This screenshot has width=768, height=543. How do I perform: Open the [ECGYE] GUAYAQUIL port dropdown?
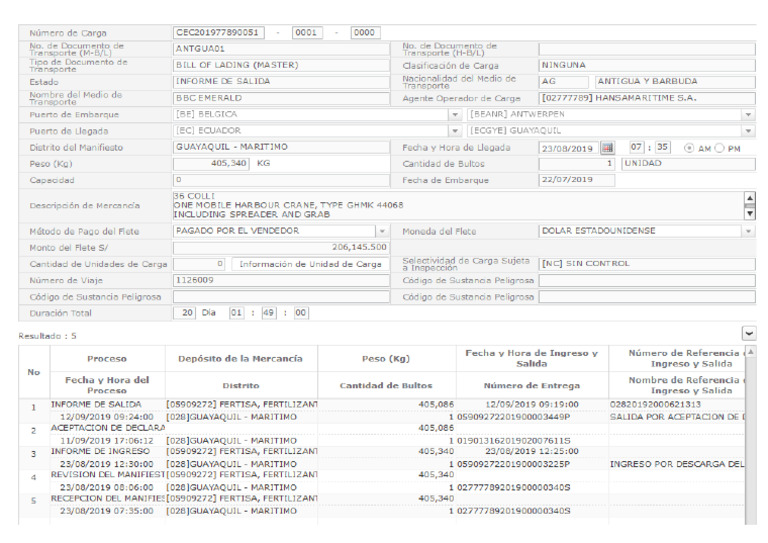748,131
